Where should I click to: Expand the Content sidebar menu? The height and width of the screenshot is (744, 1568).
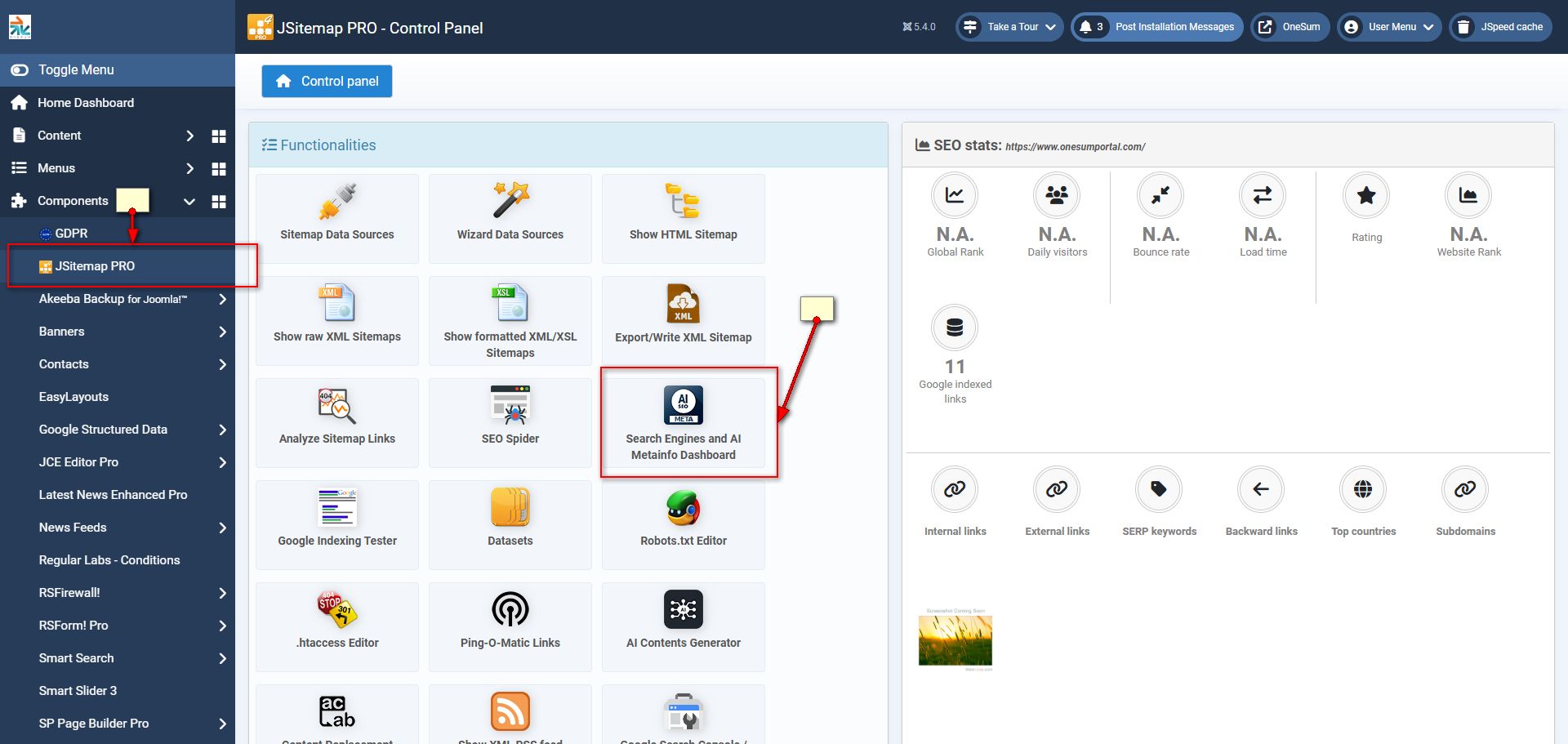coord(189,136)
